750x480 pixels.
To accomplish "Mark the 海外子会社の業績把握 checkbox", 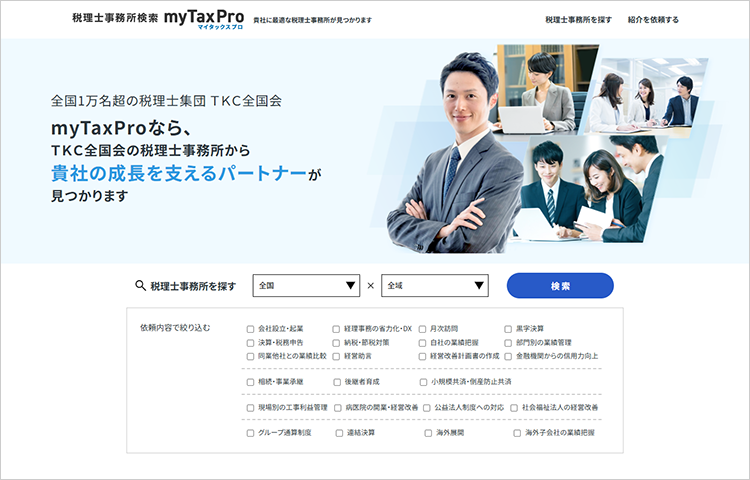I will [517, 433].
